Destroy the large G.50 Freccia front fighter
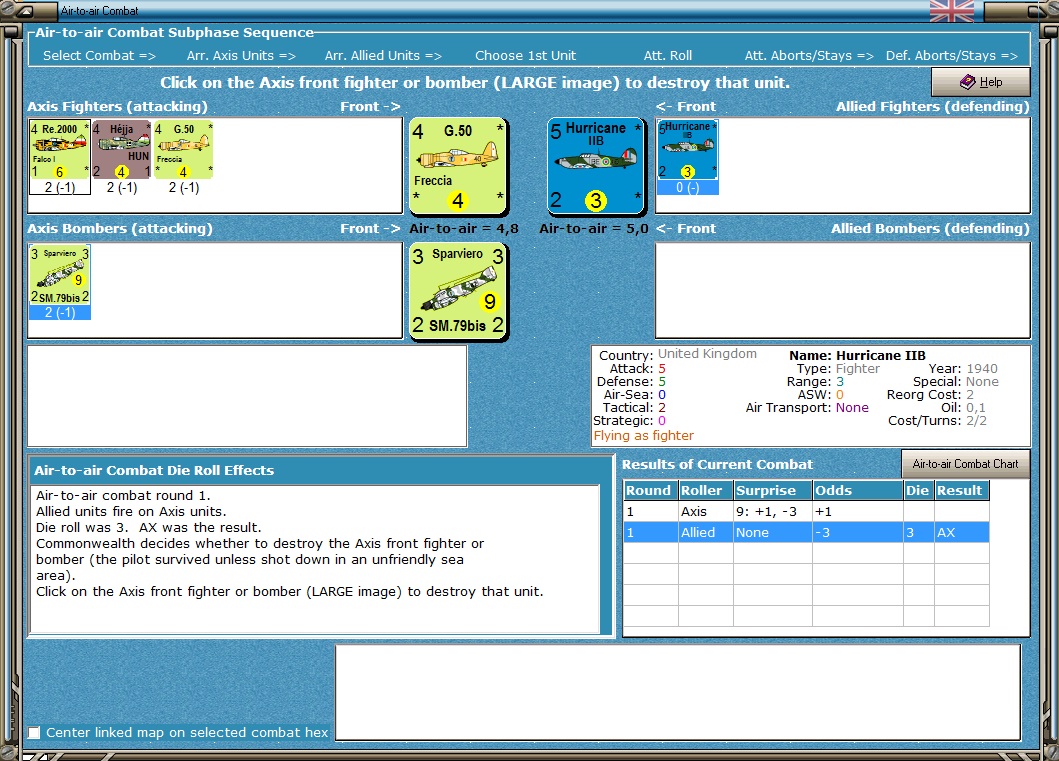The height and width of the screenshot is (761, 1059). (x=459, y=166)
